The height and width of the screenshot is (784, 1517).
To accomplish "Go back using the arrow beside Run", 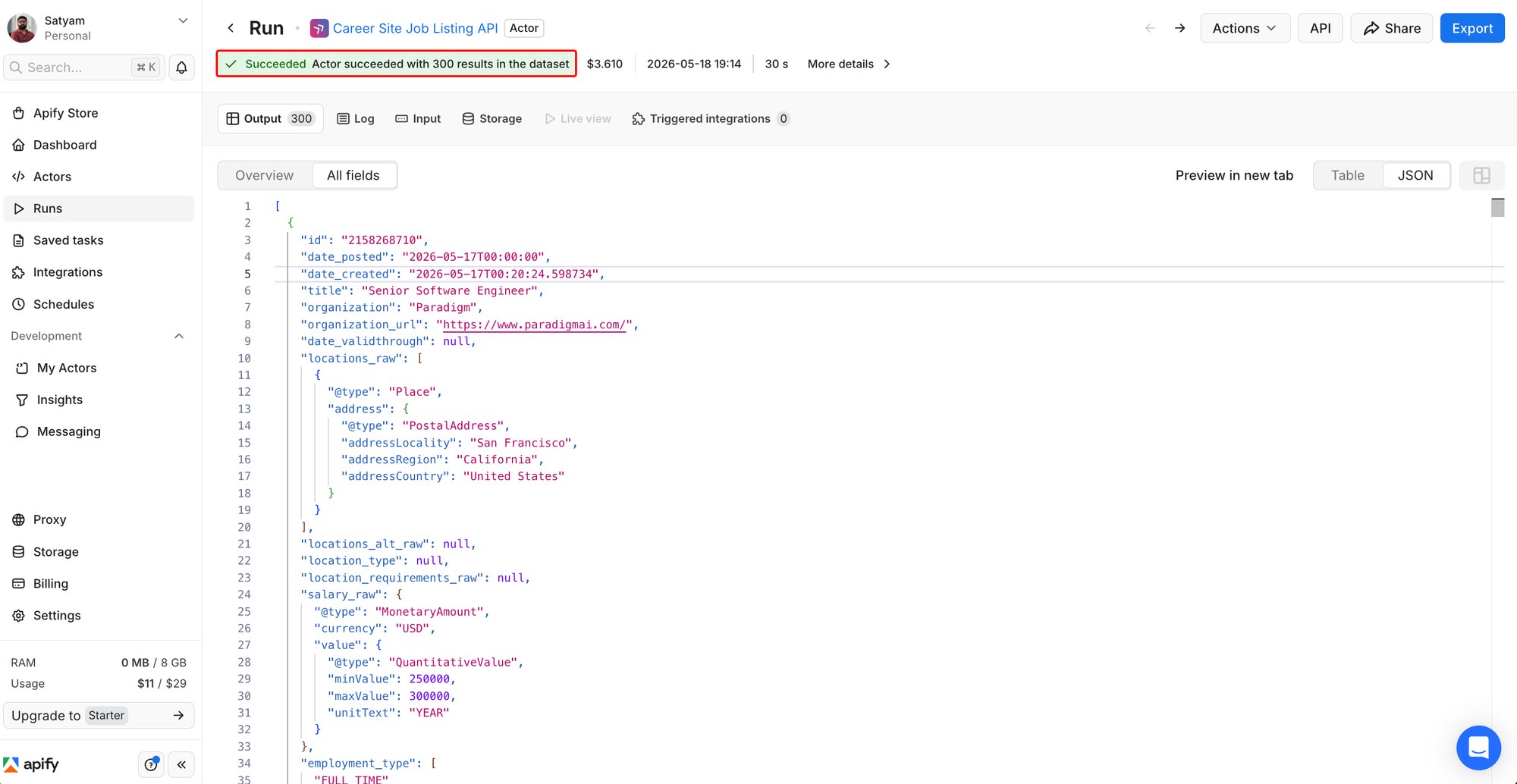I will click(231, 28).
